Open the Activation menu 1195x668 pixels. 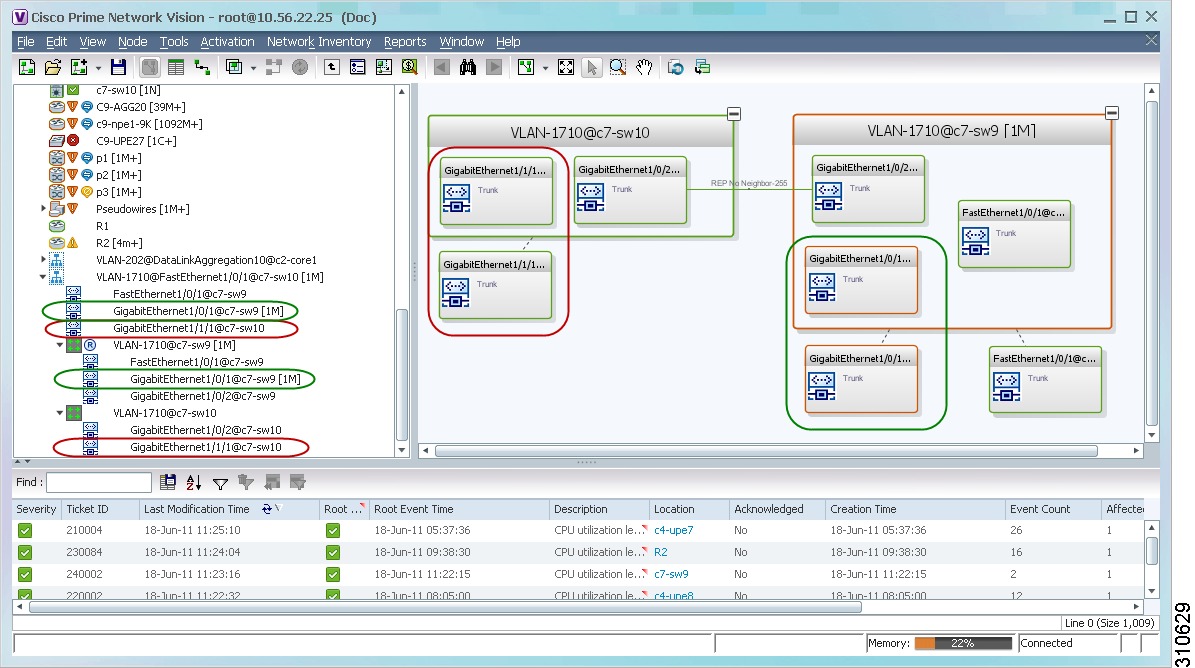pyautogui.click(x=227, y=42)
